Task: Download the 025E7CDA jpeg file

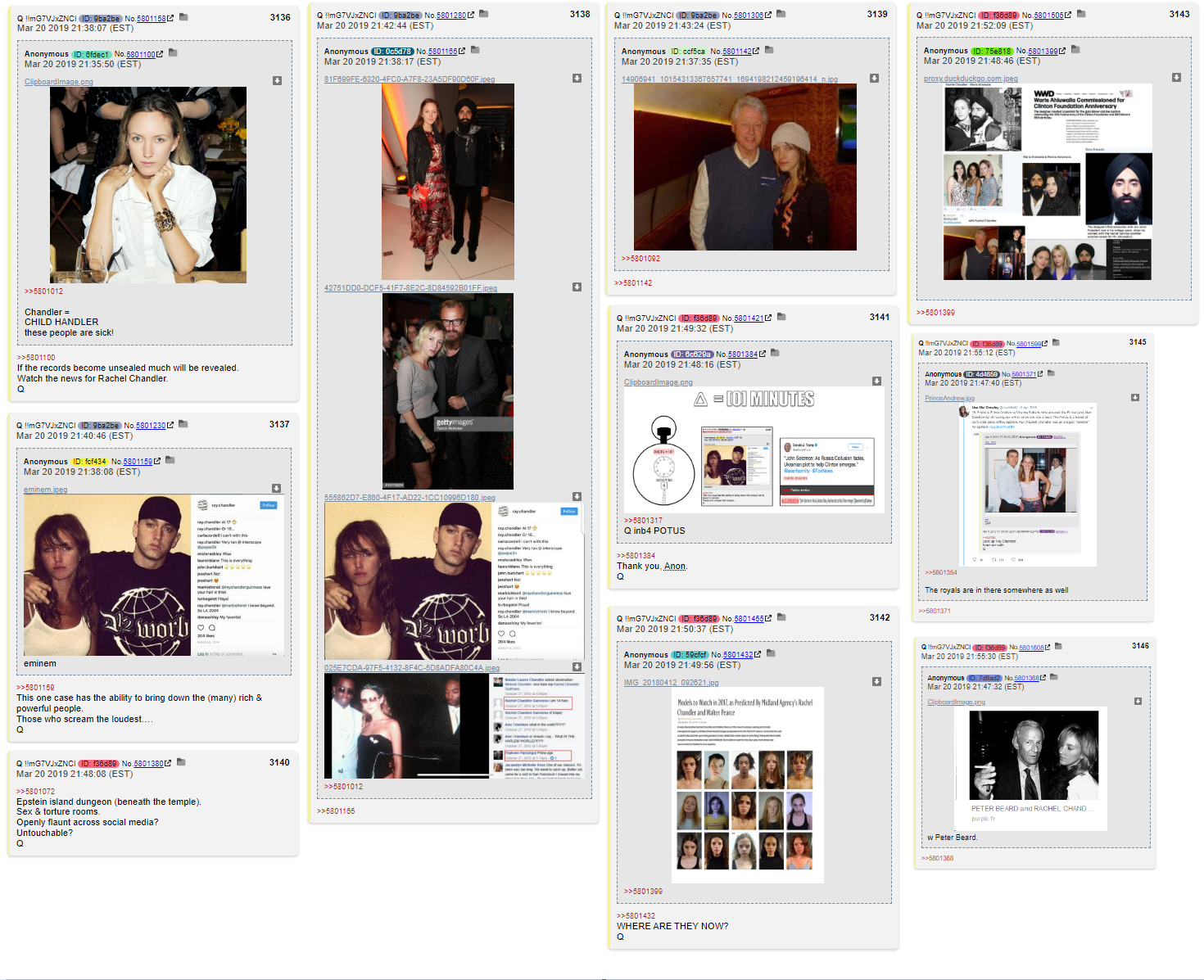Action: [577, 666]
